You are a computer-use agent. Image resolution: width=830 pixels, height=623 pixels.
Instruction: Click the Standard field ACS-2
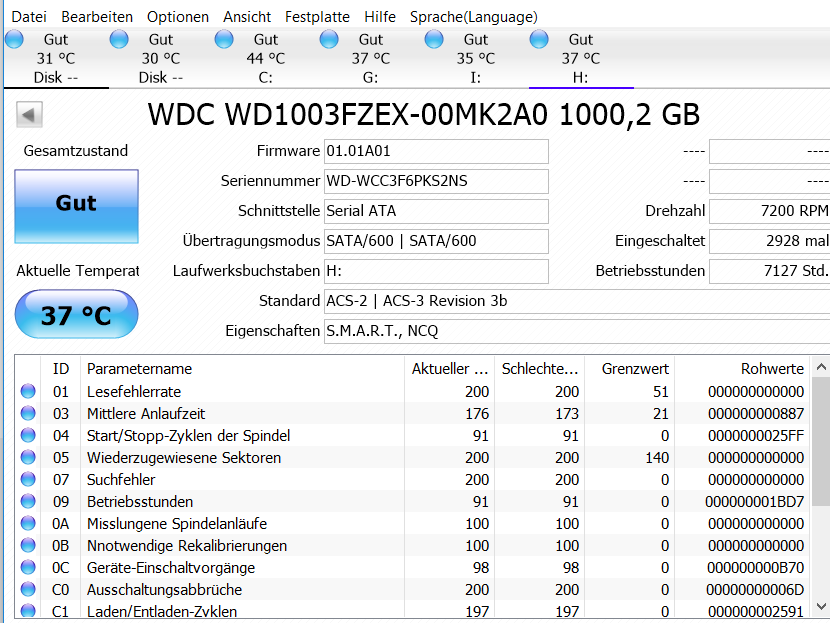577,301
